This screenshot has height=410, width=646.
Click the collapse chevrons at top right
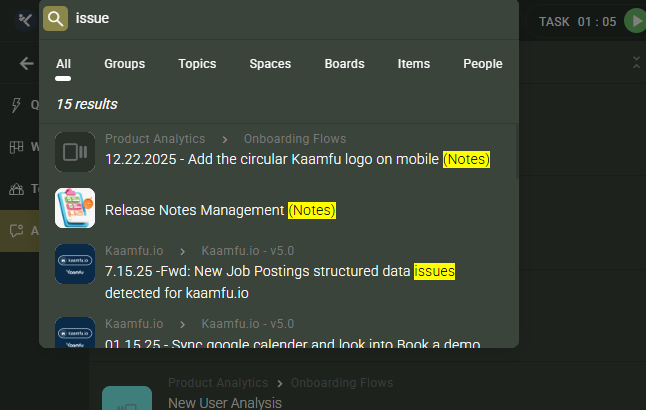(637, 63)
